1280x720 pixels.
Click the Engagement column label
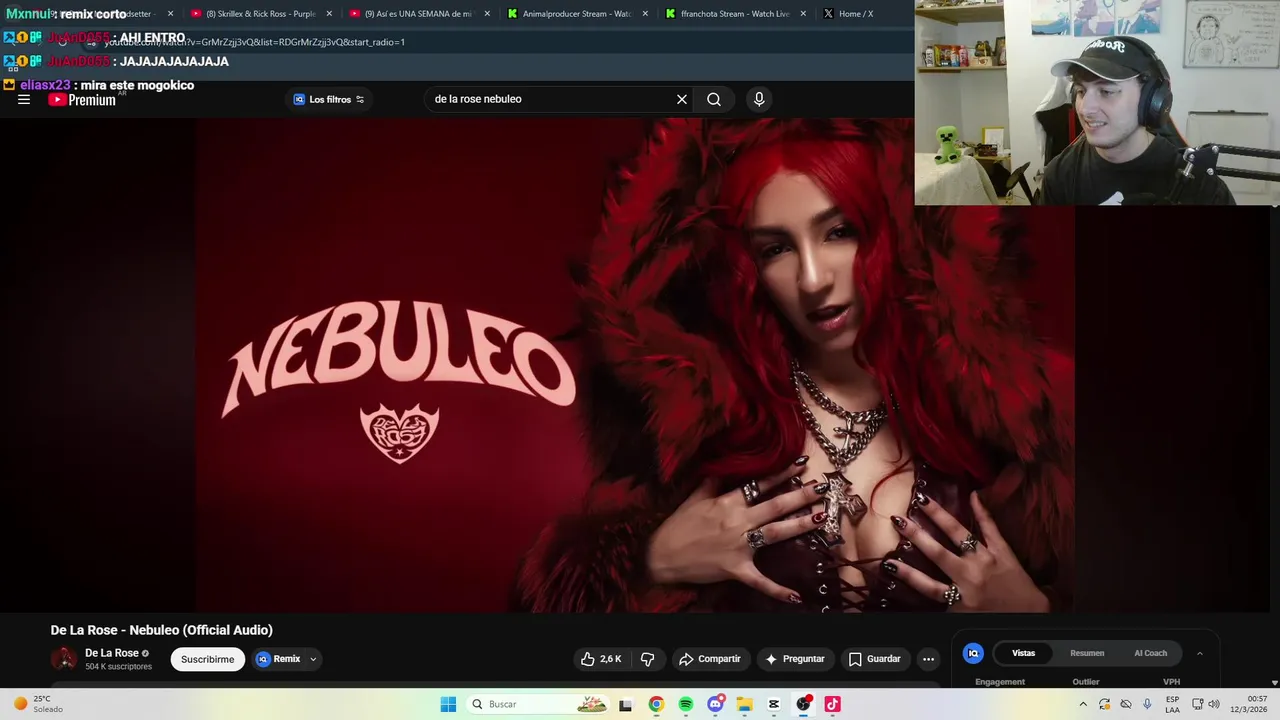click(x=1000, y=682)
